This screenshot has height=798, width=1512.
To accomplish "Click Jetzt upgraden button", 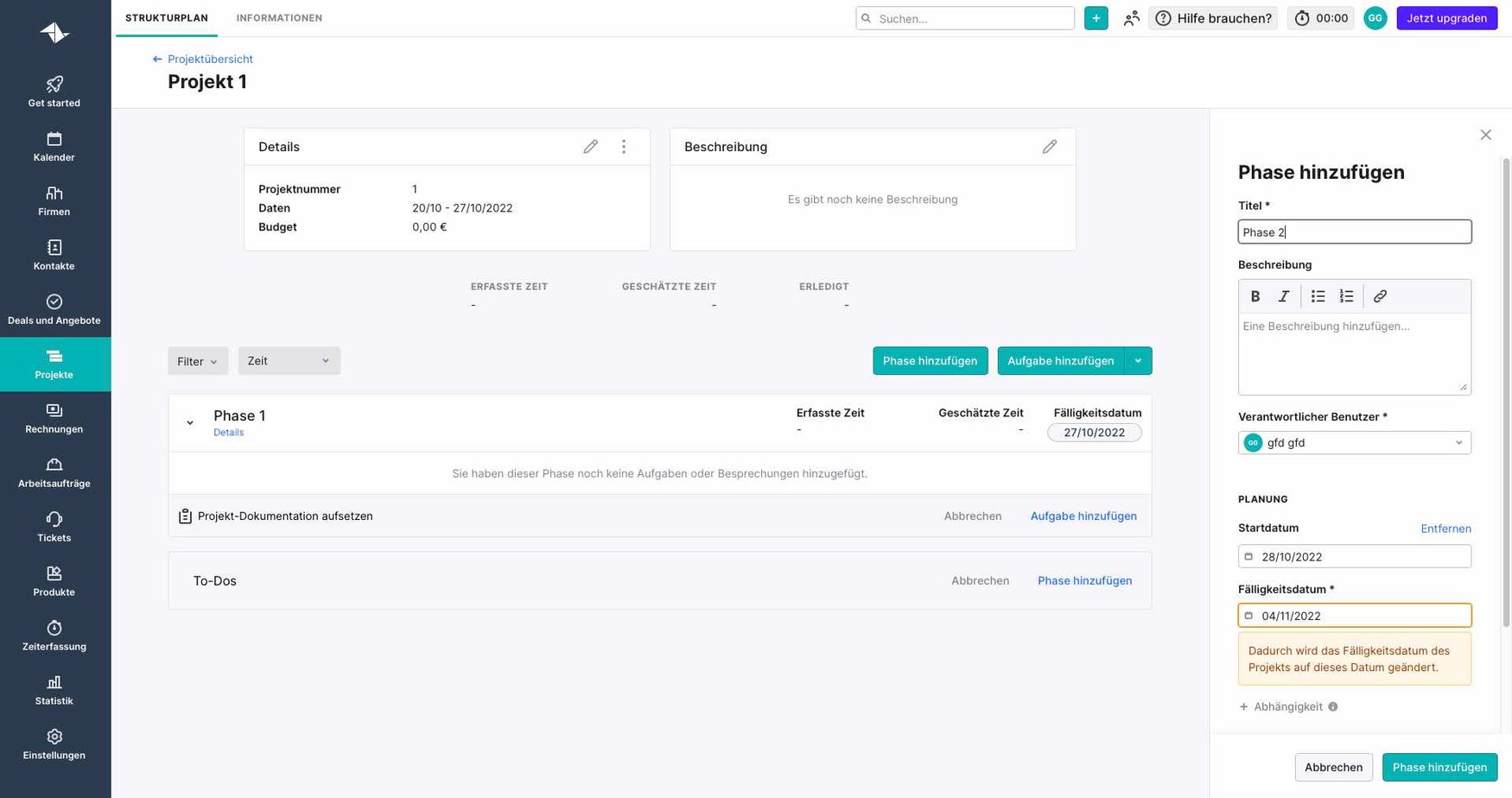I will 1446,18.
